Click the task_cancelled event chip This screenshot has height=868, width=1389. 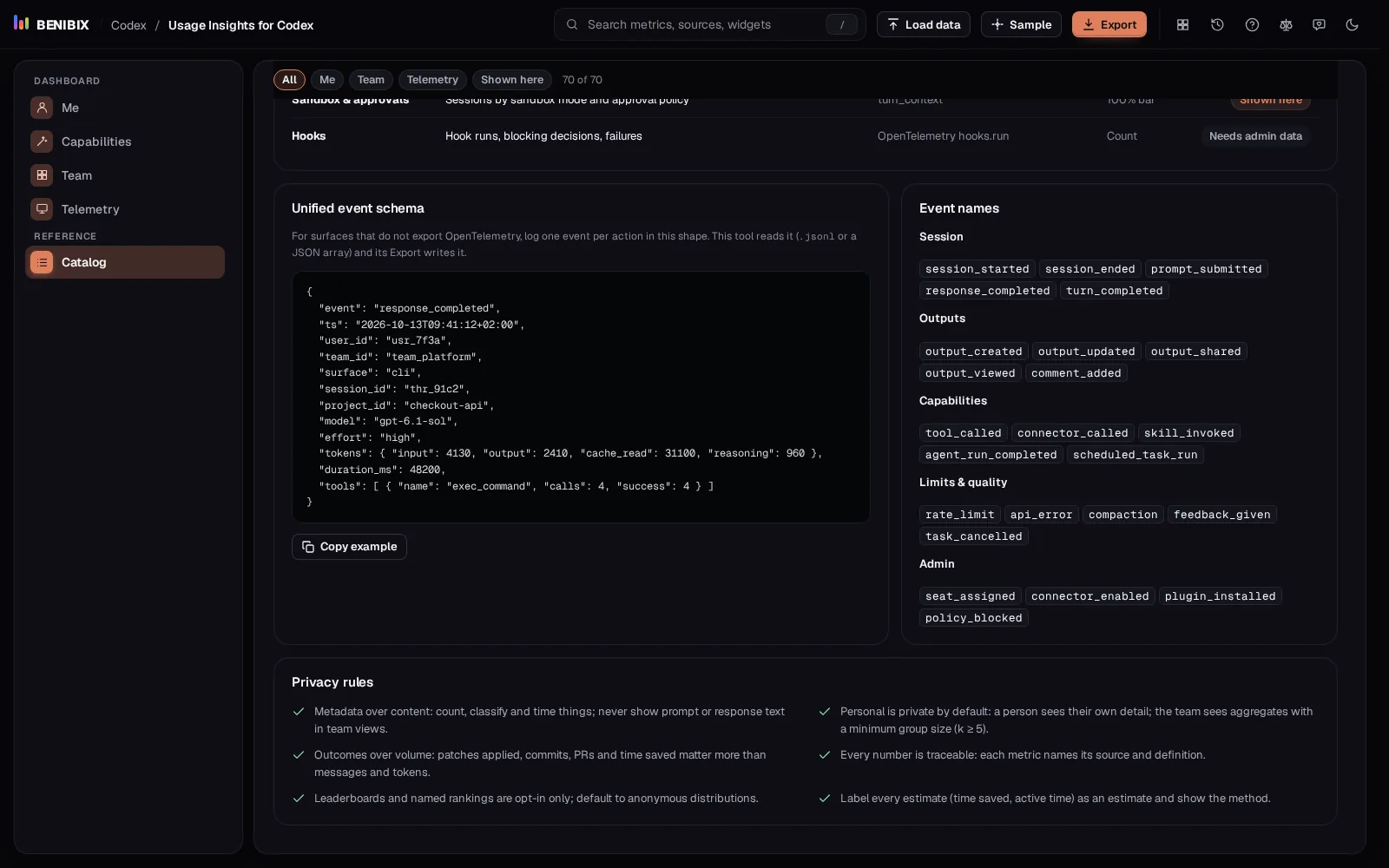(x=973, y=536)
